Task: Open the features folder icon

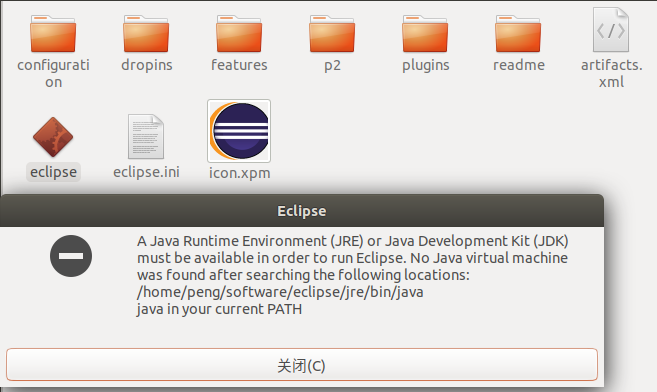Action: pyautogui.click(x=239, y=34)
